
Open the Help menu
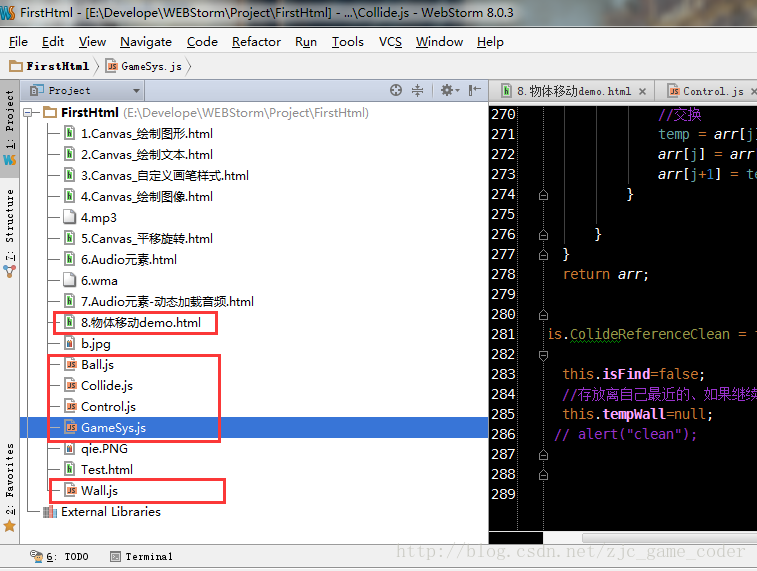pyautogui.click(x=490, y=42)
